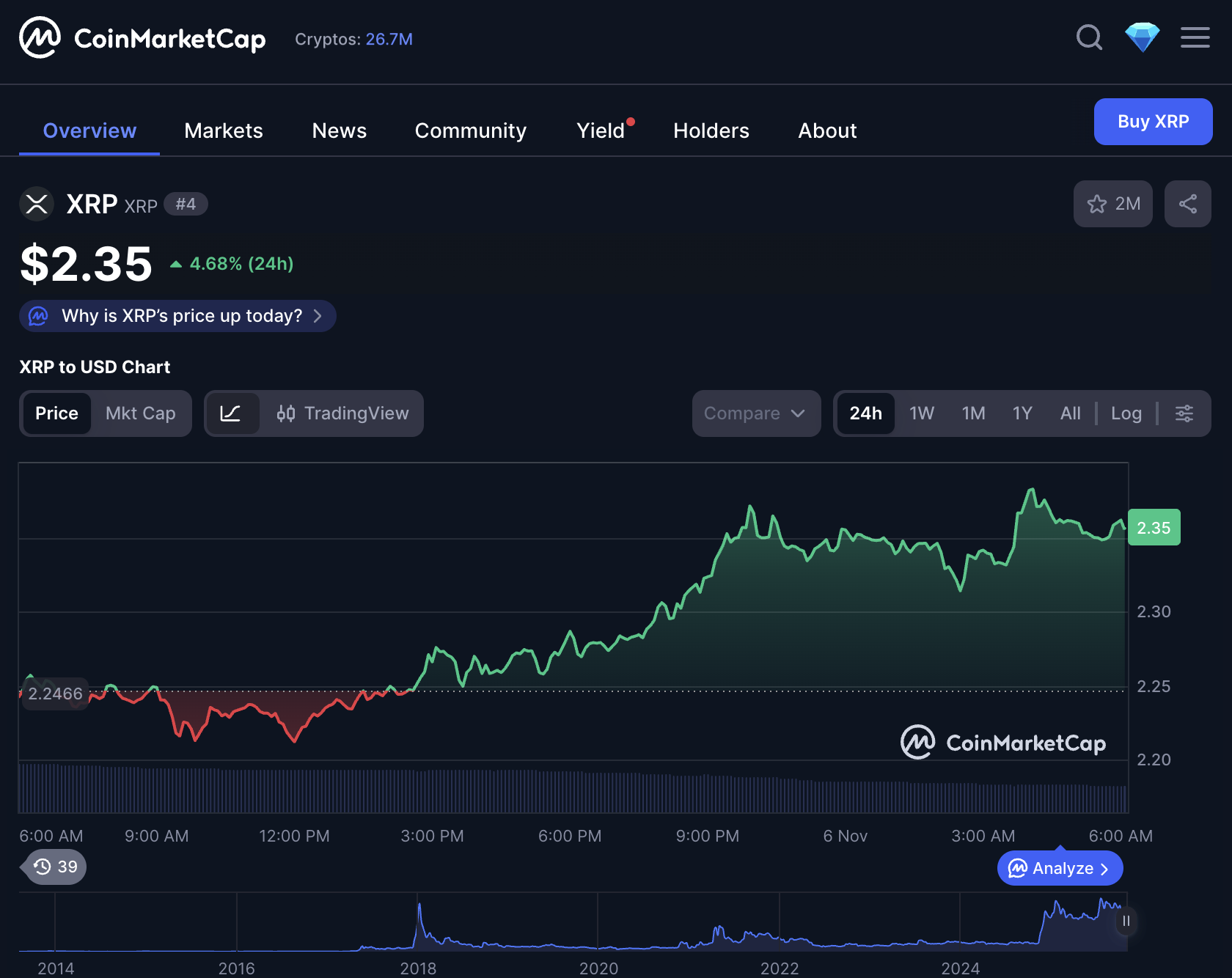Screen dimensions: 1232x978
Task: Open the Analyze panel
Action: pos(1059,868)
